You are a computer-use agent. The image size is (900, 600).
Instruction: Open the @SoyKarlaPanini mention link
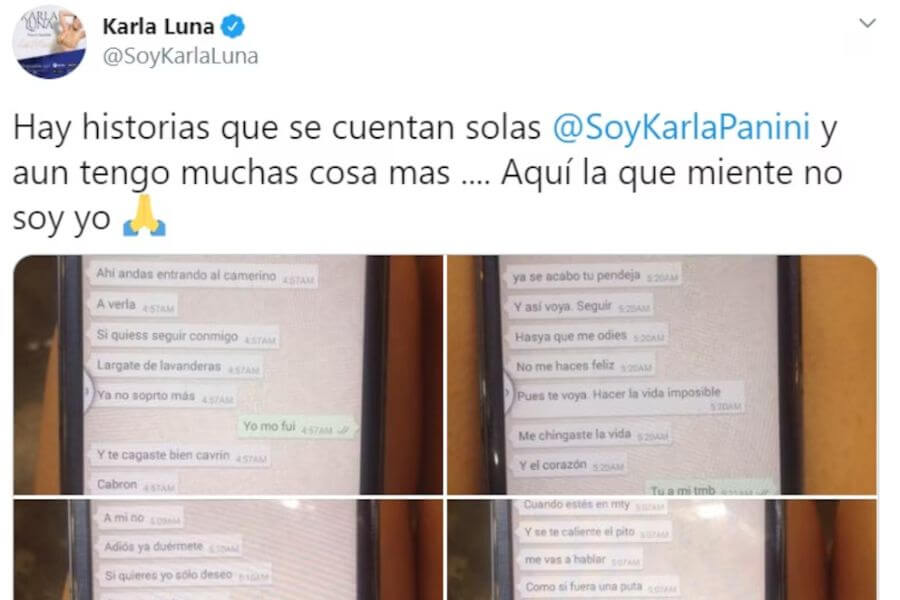tap(681, 127)
